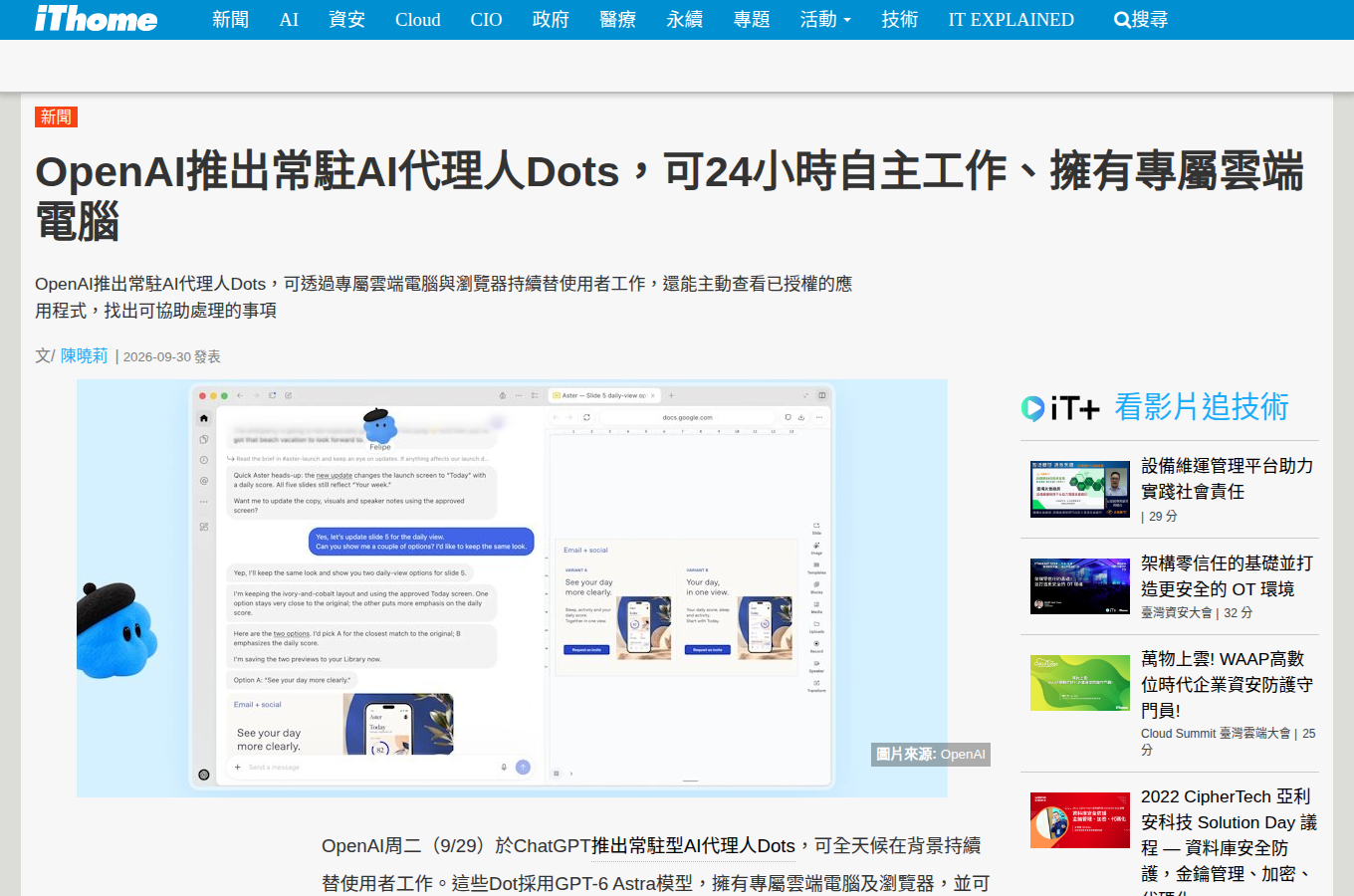Open the 政府 section

(551, 20)
